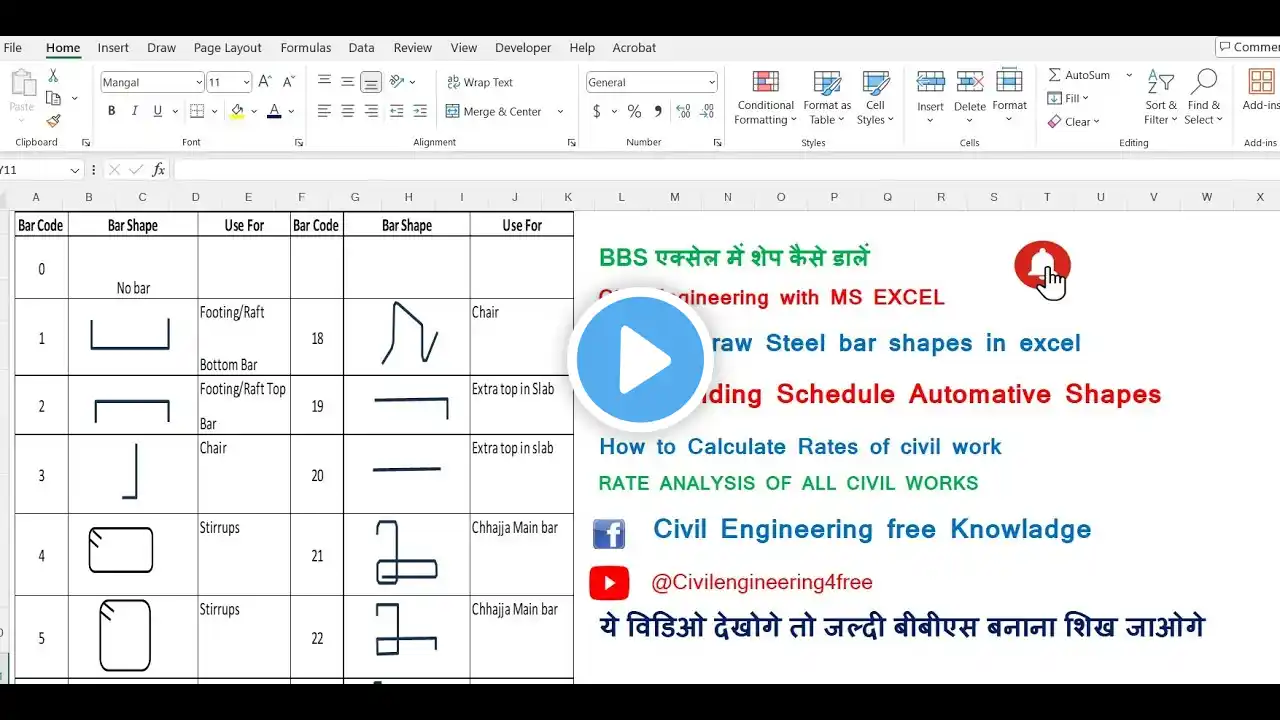This screenshot has height=720, width=1280.
Task: Open Conditional Formatting
Action: [x=766, y=98]
